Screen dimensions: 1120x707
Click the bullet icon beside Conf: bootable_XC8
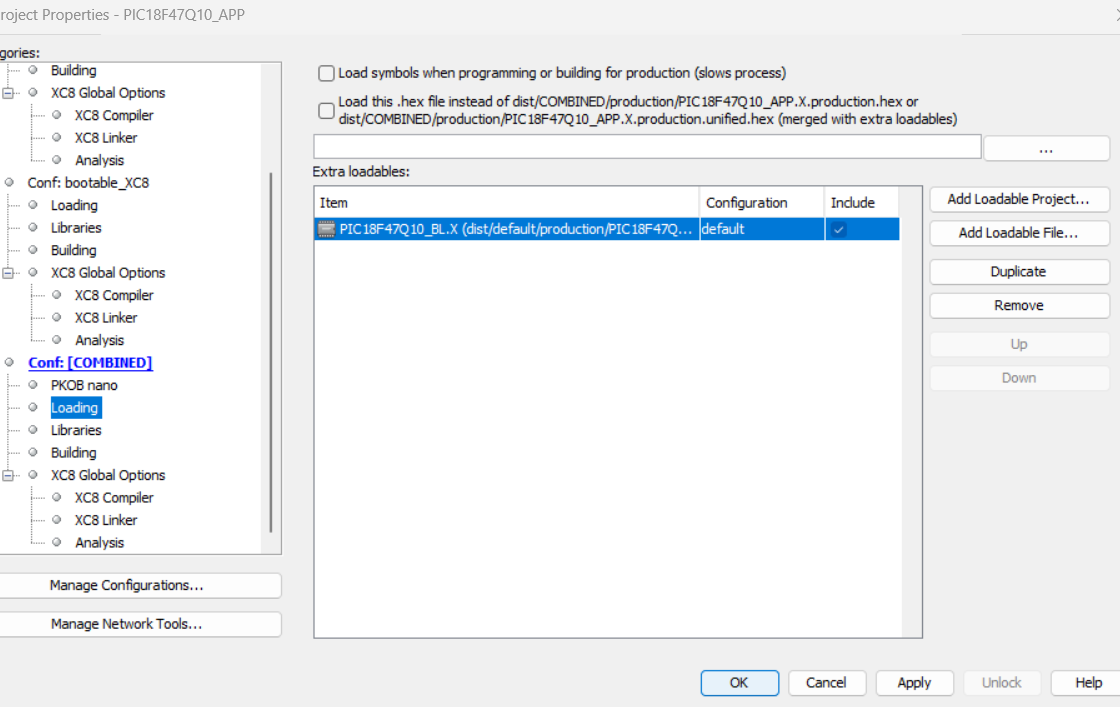9,183
